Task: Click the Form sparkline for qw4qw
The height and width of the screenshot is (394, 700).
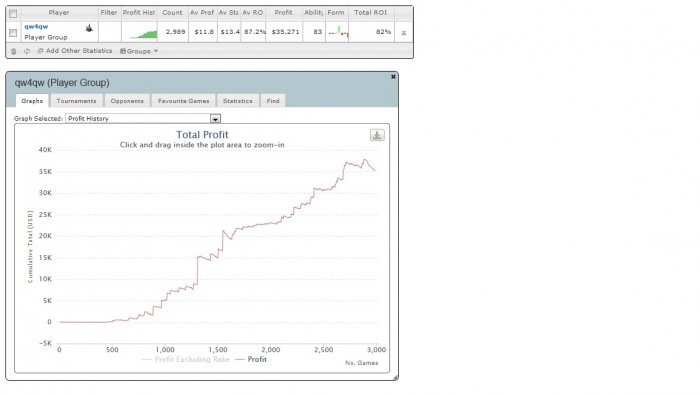Action: pyautogui.click(x=338, y=32)
